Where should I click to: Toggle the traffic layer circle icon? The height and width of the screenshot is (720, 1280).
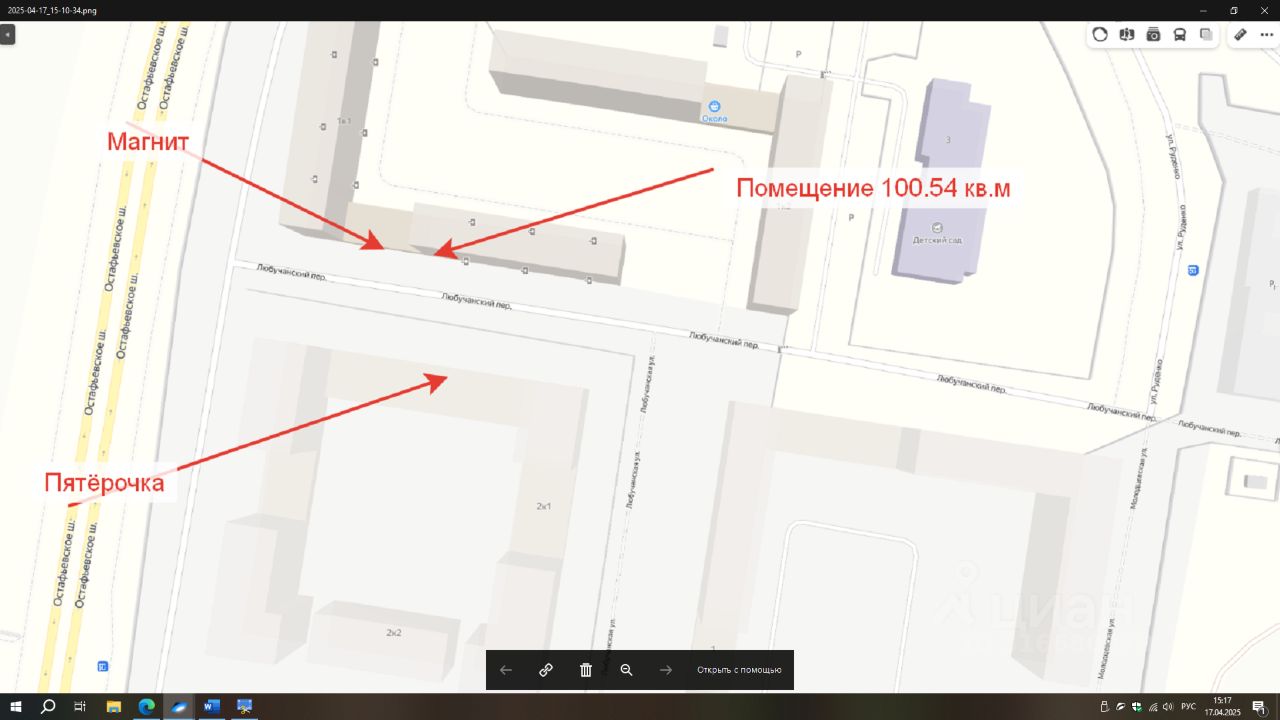coord(1100,34)
